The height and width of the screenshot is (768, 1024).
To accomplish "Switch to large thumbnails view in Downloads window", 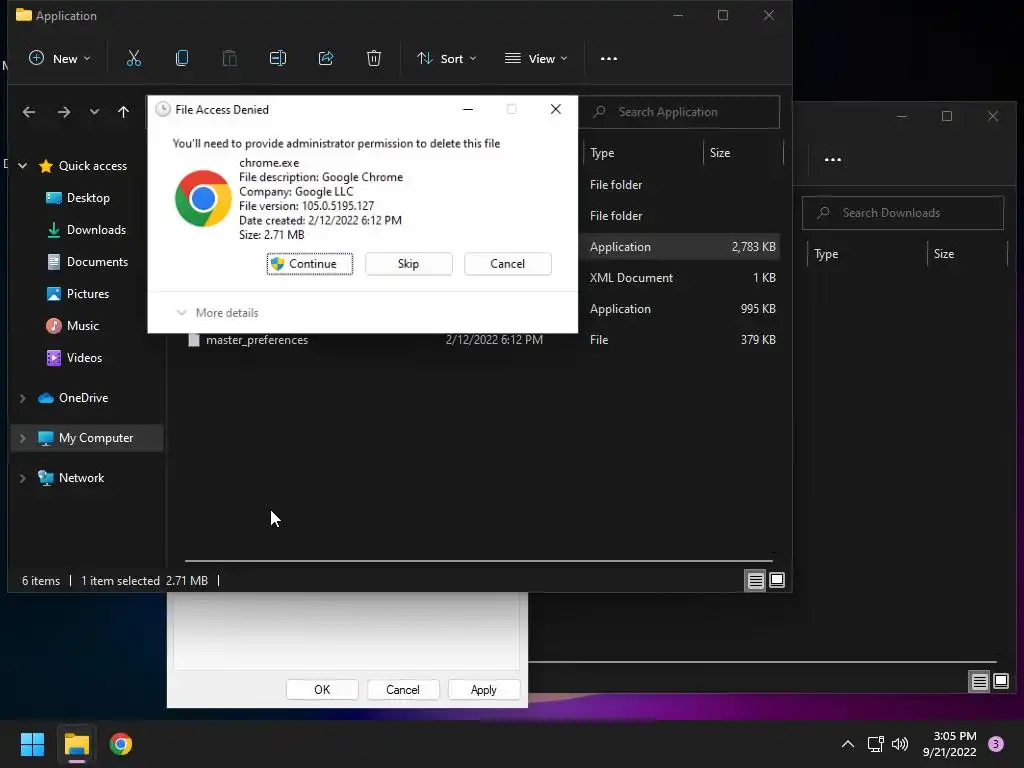I will pos(1000,682).
